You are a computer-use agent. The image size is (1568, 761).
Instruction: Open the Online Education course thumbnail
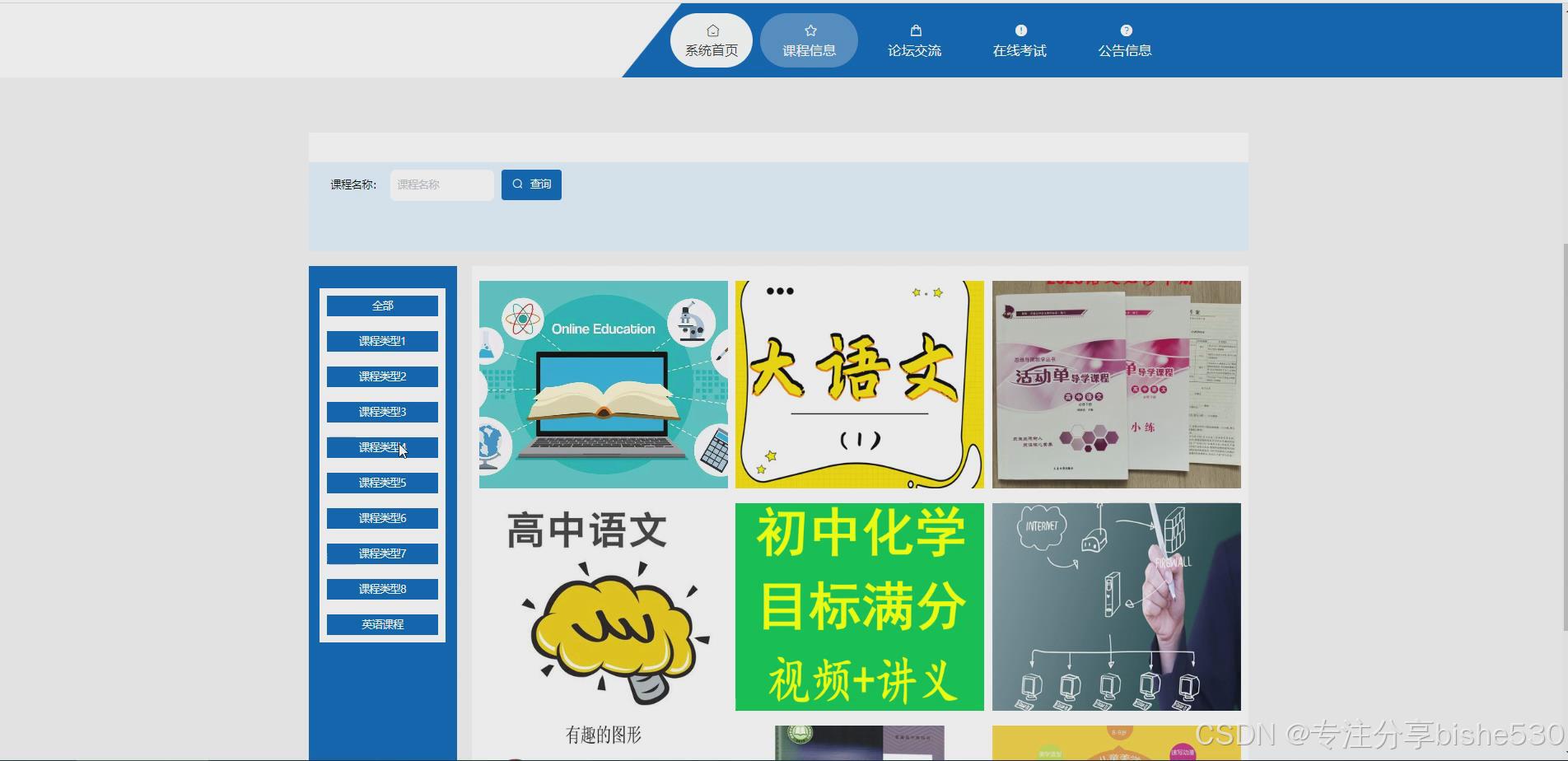(x=603, y=384)
